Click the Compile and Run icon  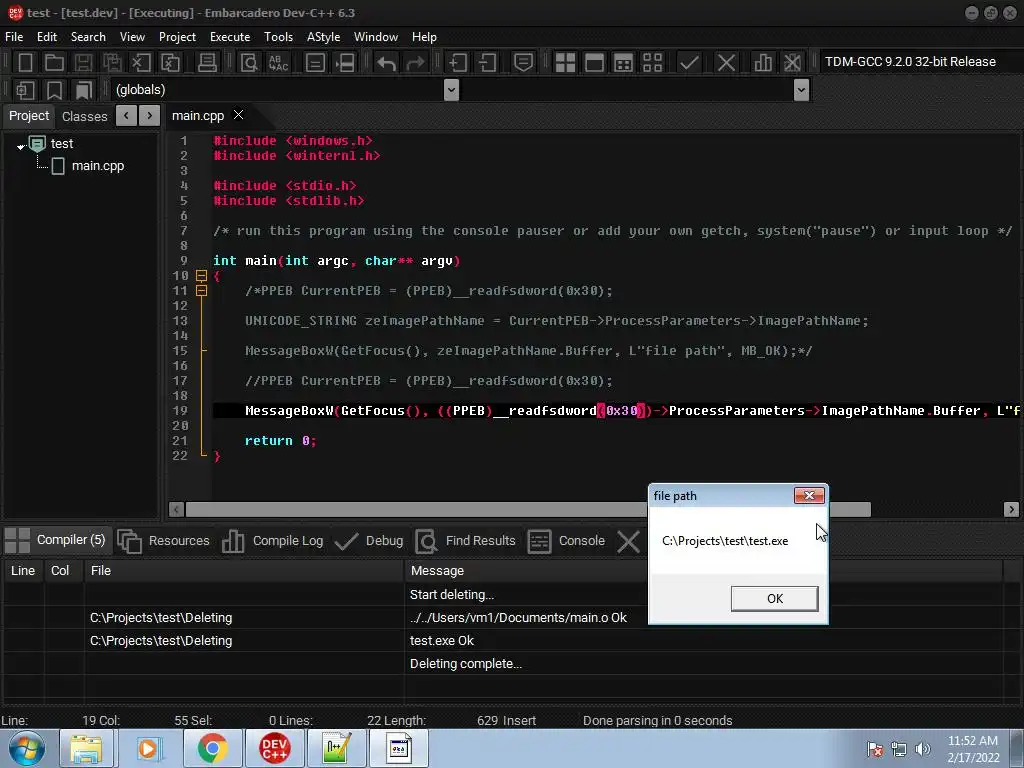click(x=624, y=63)
